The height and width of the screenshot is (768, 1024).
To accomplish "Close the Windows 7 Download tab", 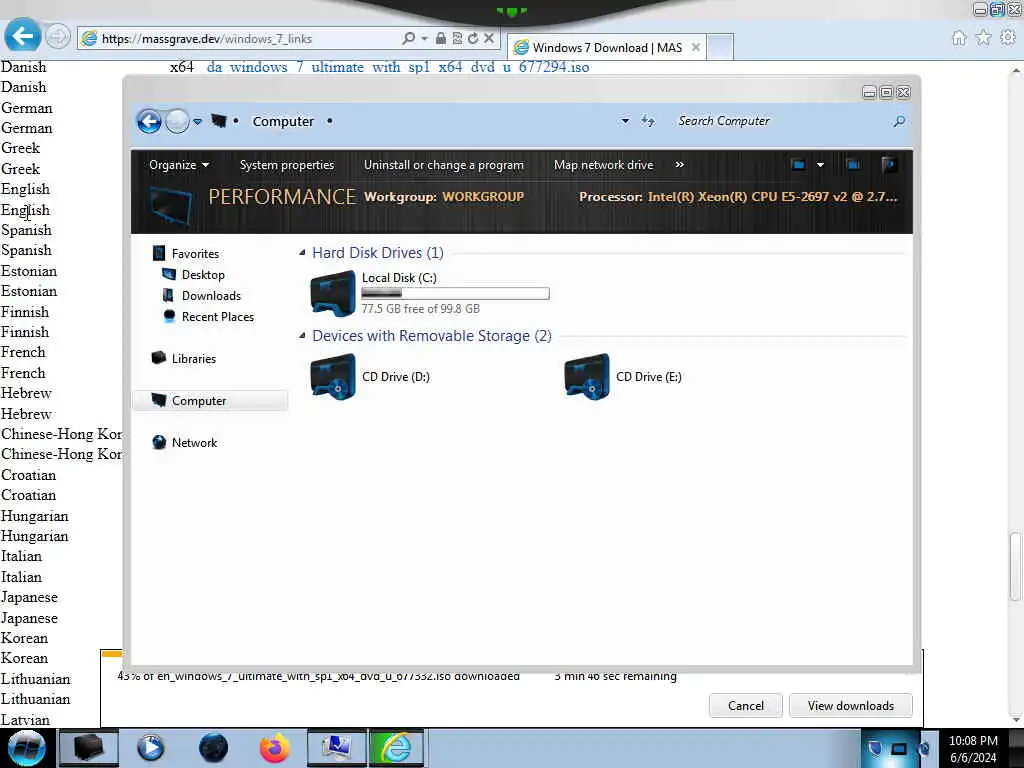I will pyautogui.click(x=696, y=48).
